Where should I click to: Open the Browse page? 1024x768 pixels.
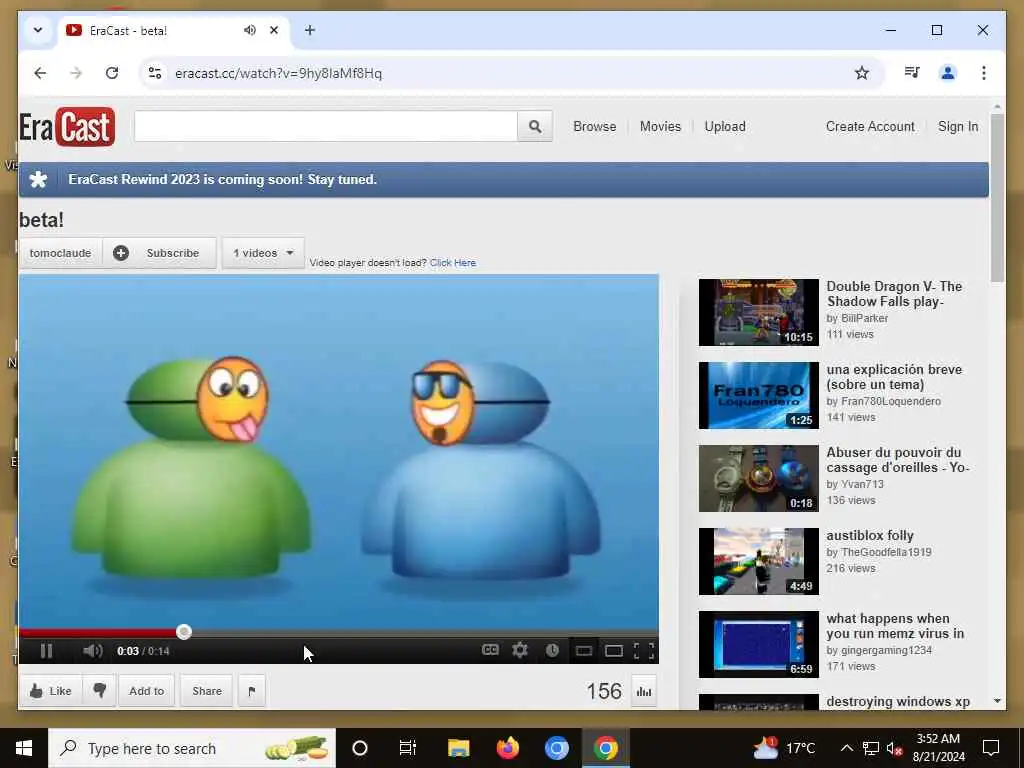tap(594, 127)
